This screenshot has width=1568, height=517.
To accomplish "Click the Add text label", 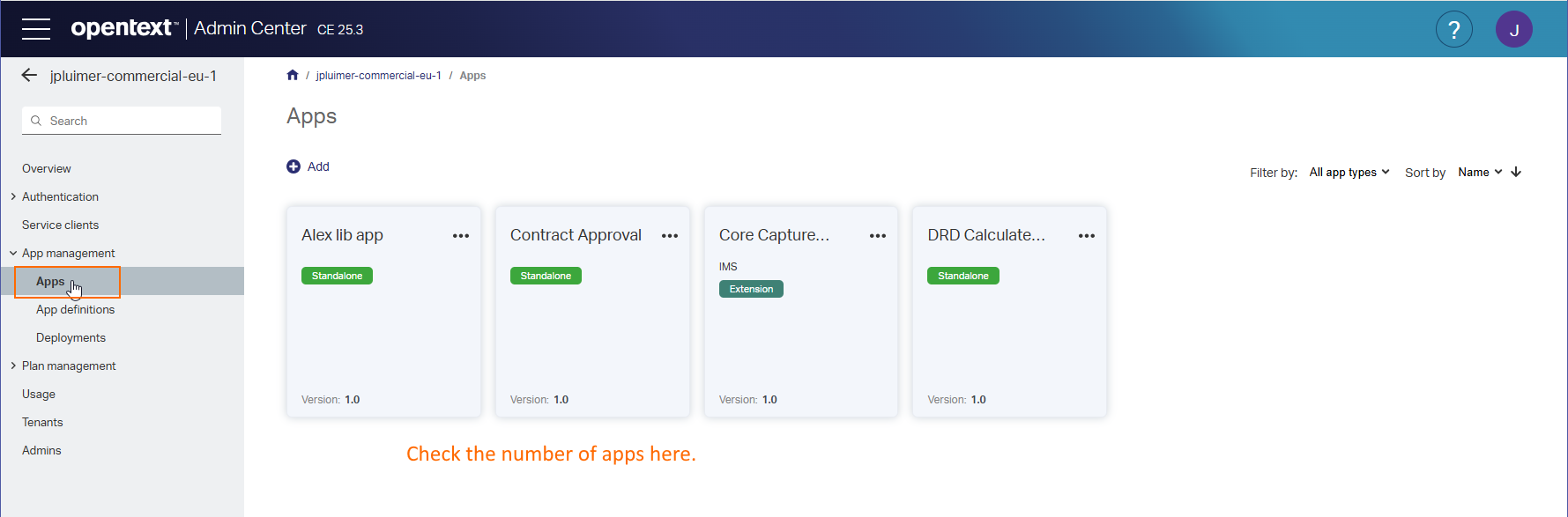I will (x=318, y=166).
